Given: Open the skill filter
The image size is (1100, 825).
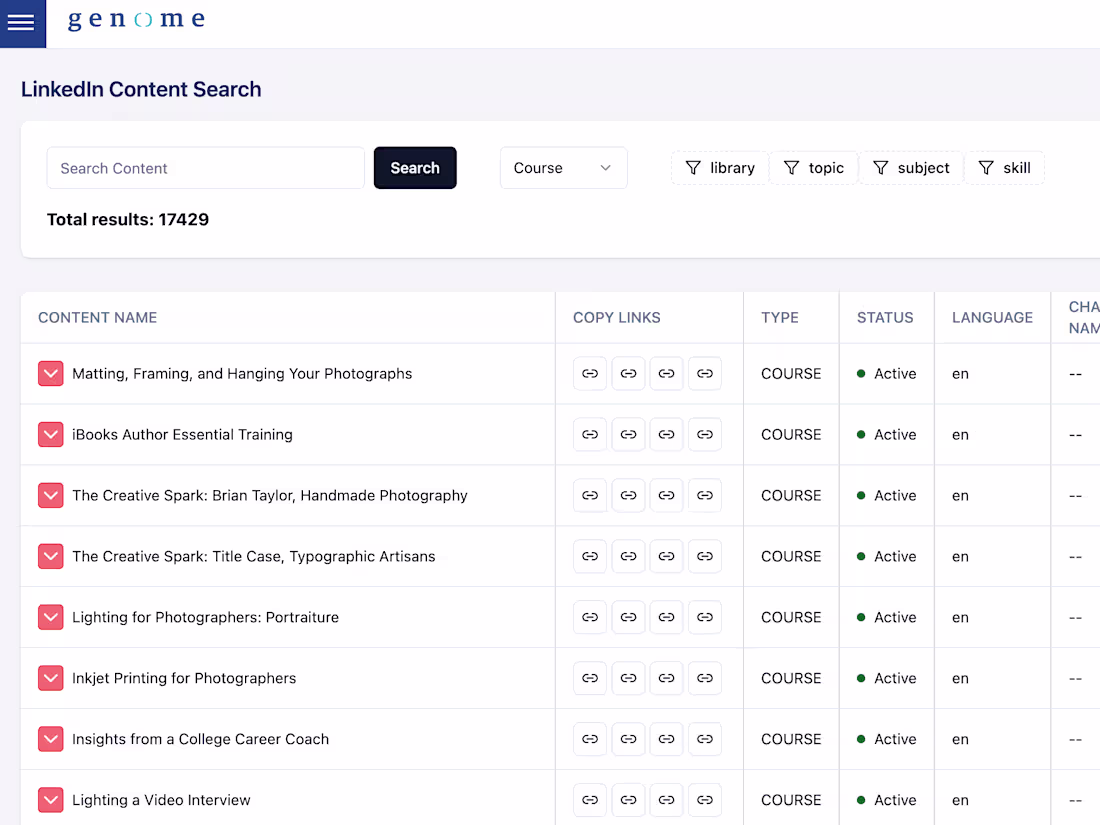Looking at the screenshot, I should point(1005,168).
